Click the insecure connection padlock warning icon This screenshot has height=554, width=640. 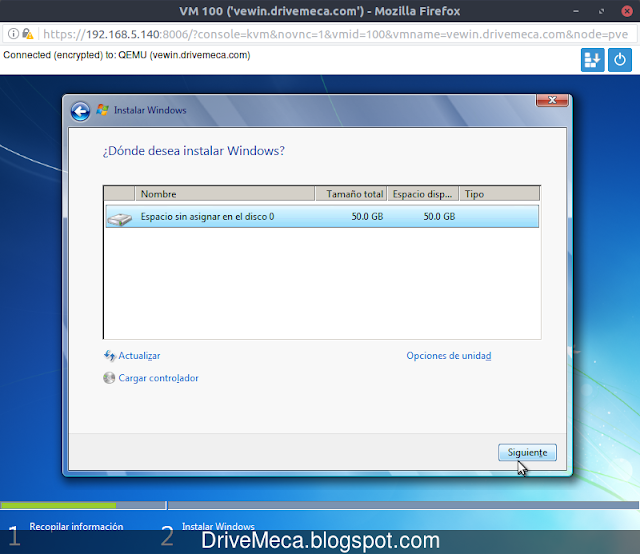(27, 33)
